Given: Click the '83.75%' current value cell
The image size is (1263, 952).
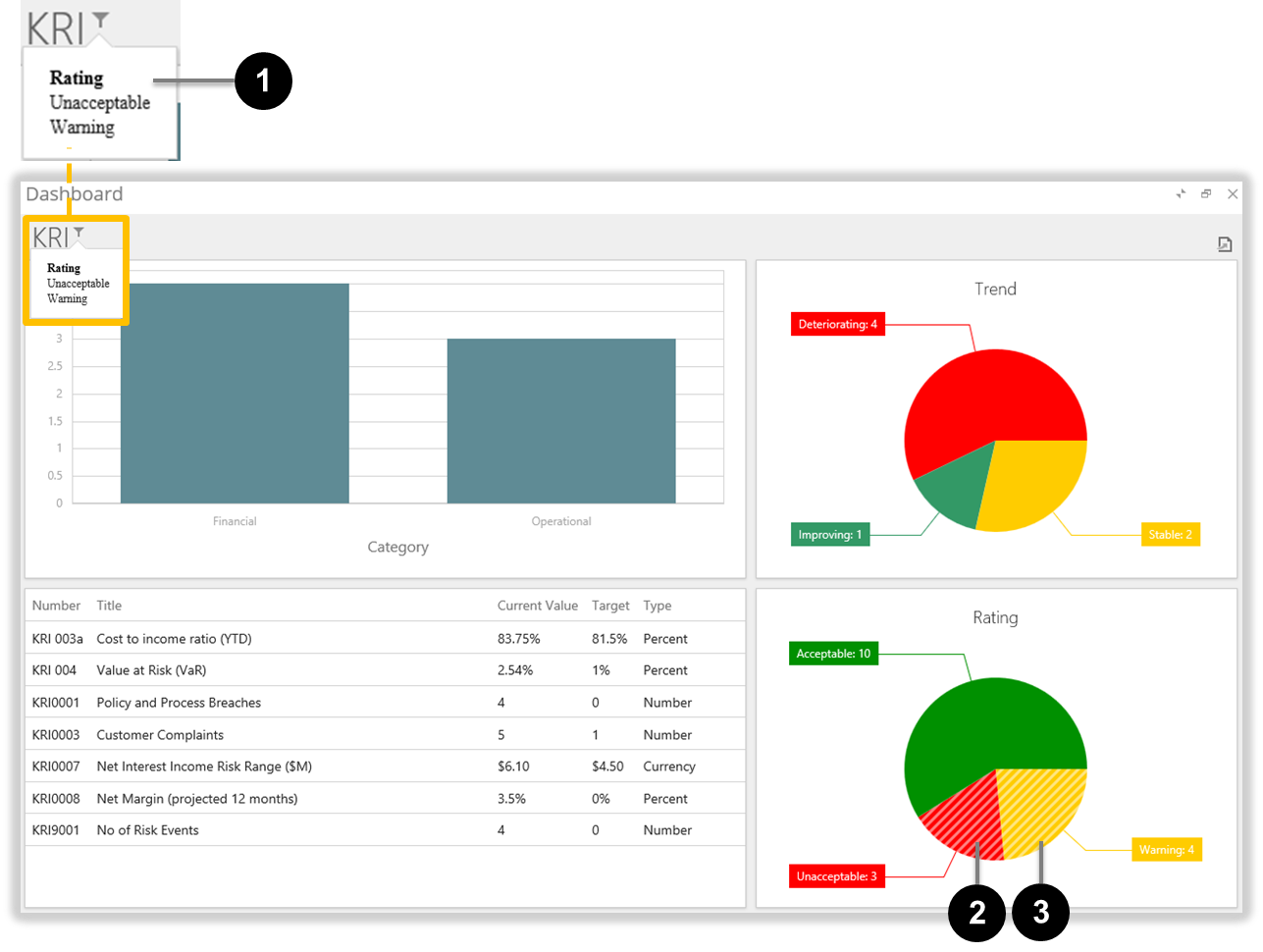Looking at the screenshot, I should click(519, 639).
